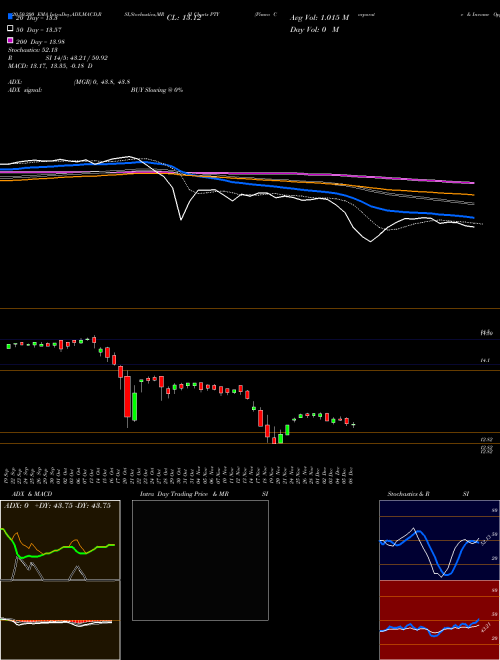Open the empty intraday trading price chart box
This screenshot has height=660, width=500.
(x=200, y=560)
